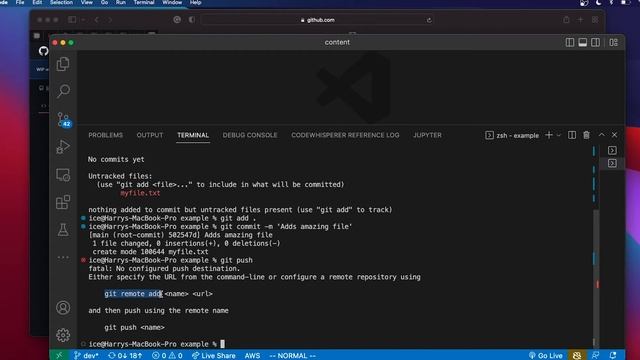
Task: Open the Testing flask view
Action: (x=63, y=230)
